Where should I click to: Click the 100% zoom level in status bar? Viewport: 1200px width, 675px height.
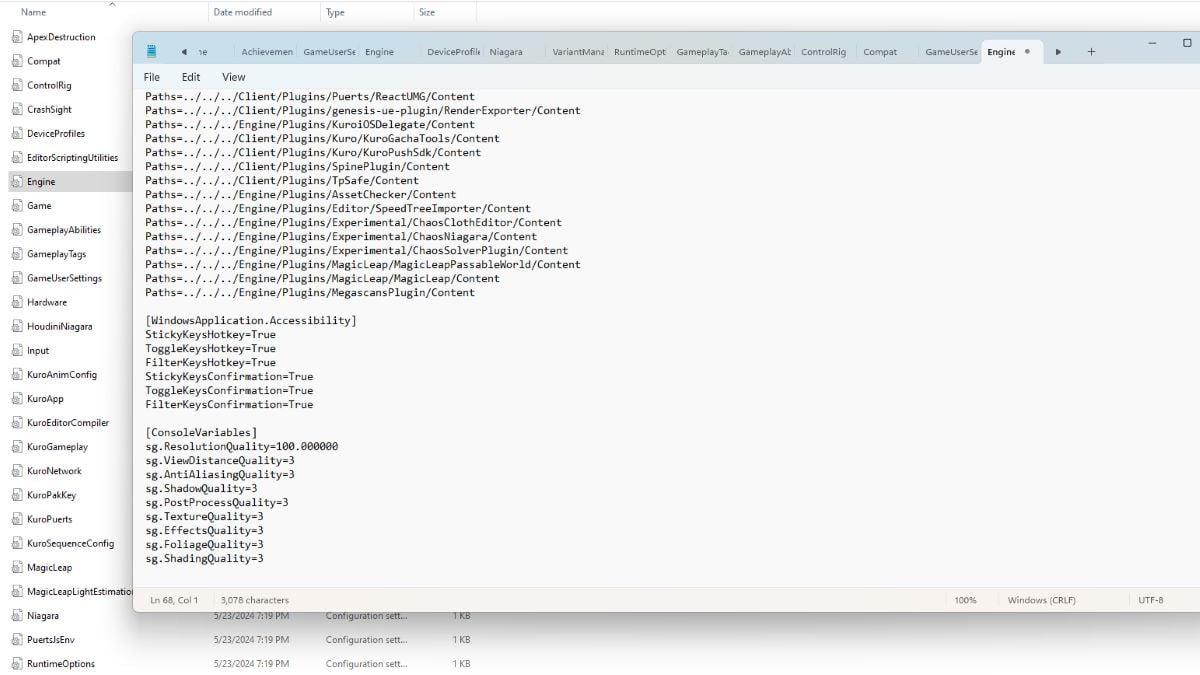click(x=965, y=600)
